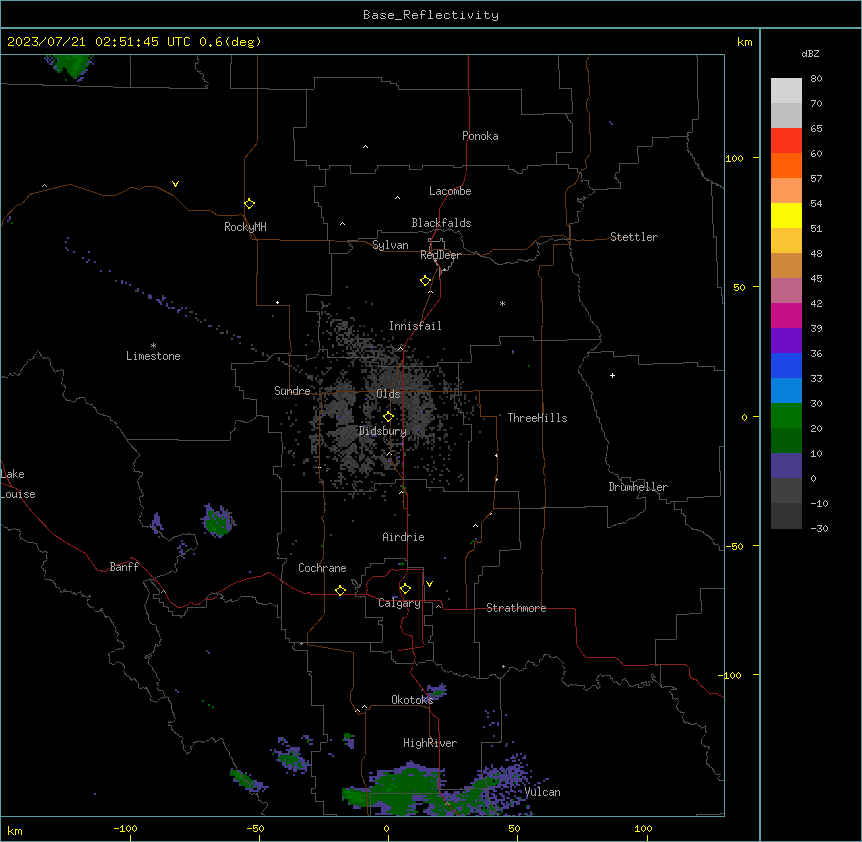The width and height of the screenshot is (862, 842).
Task: Click the asterisk marker east of Innisfail
Action: 502,303
